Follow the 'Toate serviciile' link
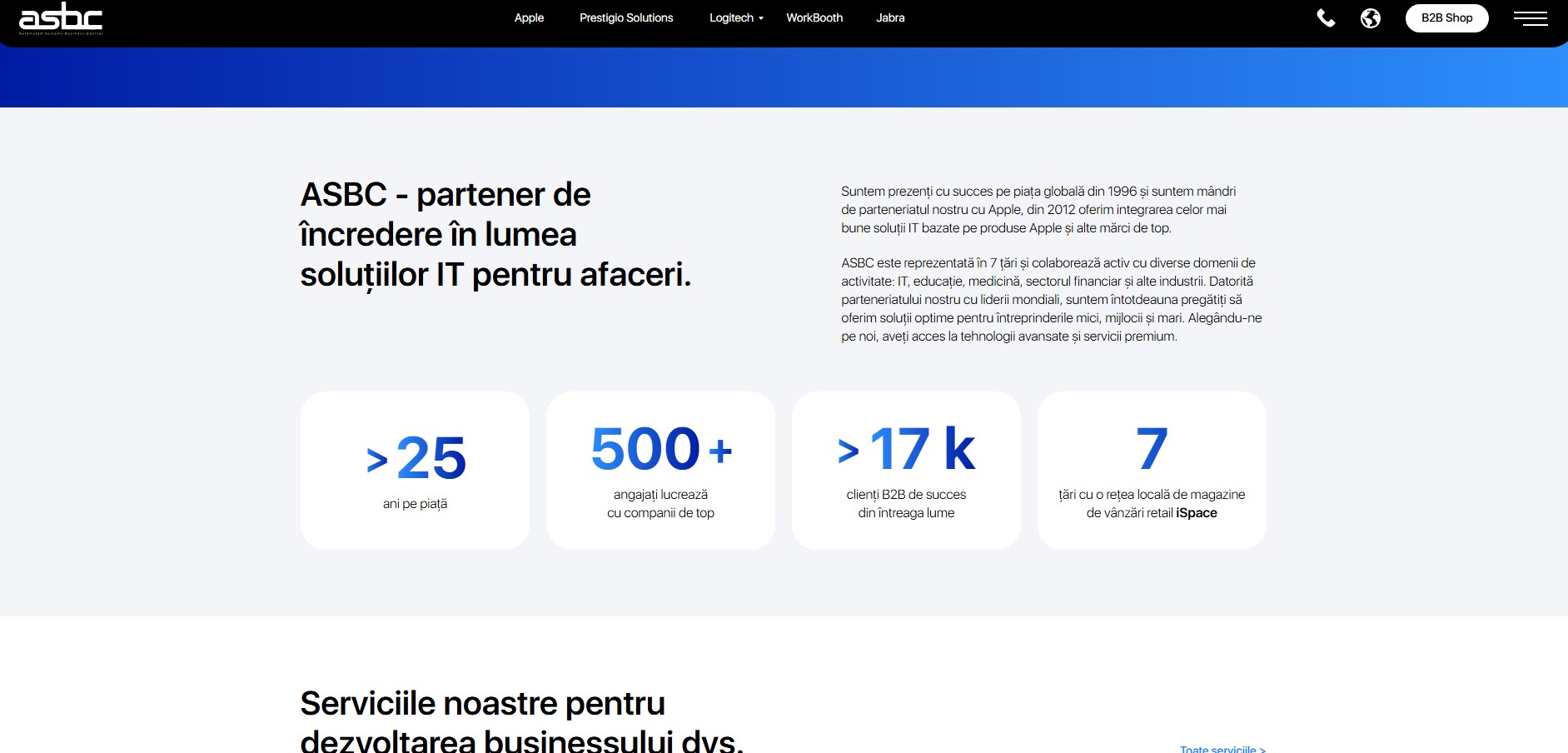The width and height of the screenshot is (1568, 753). tap(1222, 749)
